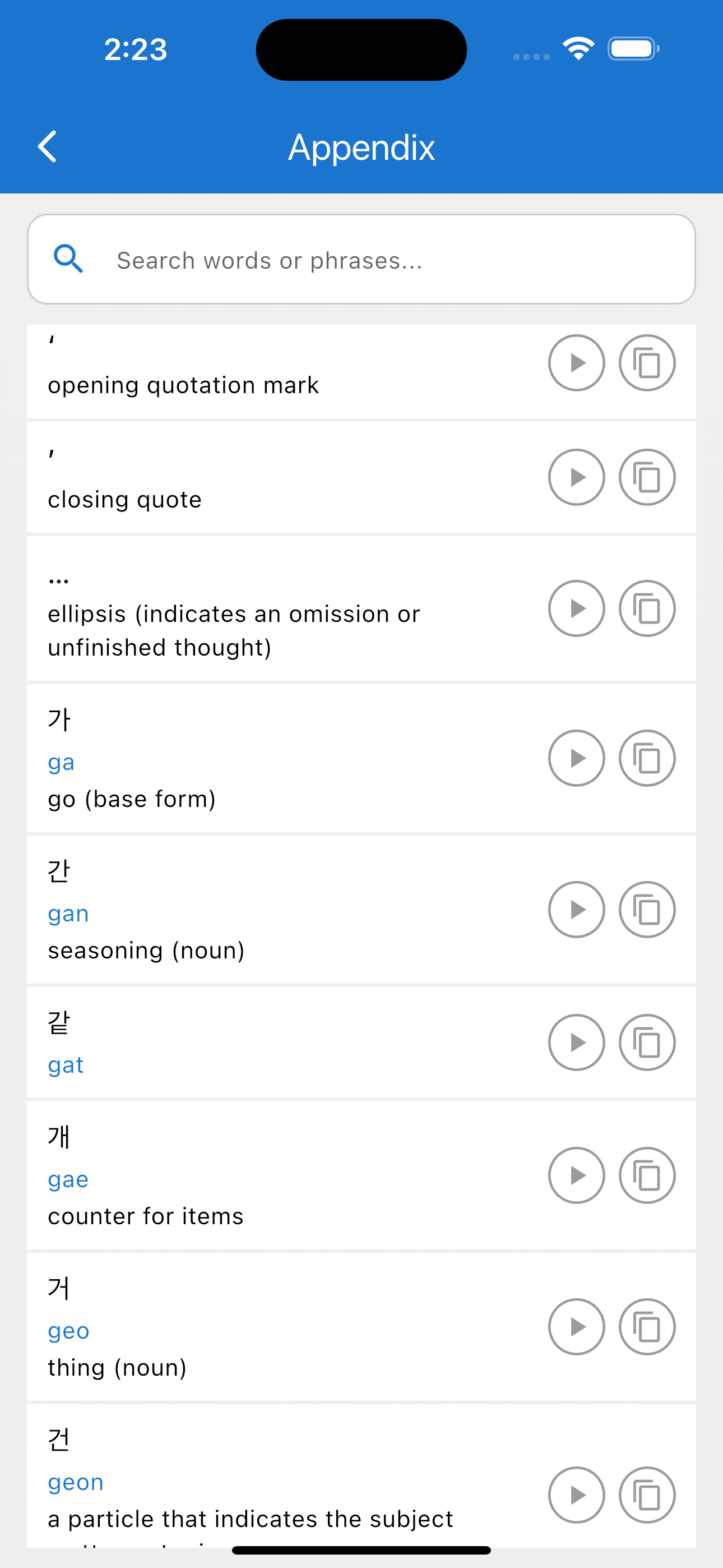The image size is (723, 1568).
Task: Play audio for opening quotation mark
Action: 576,363
